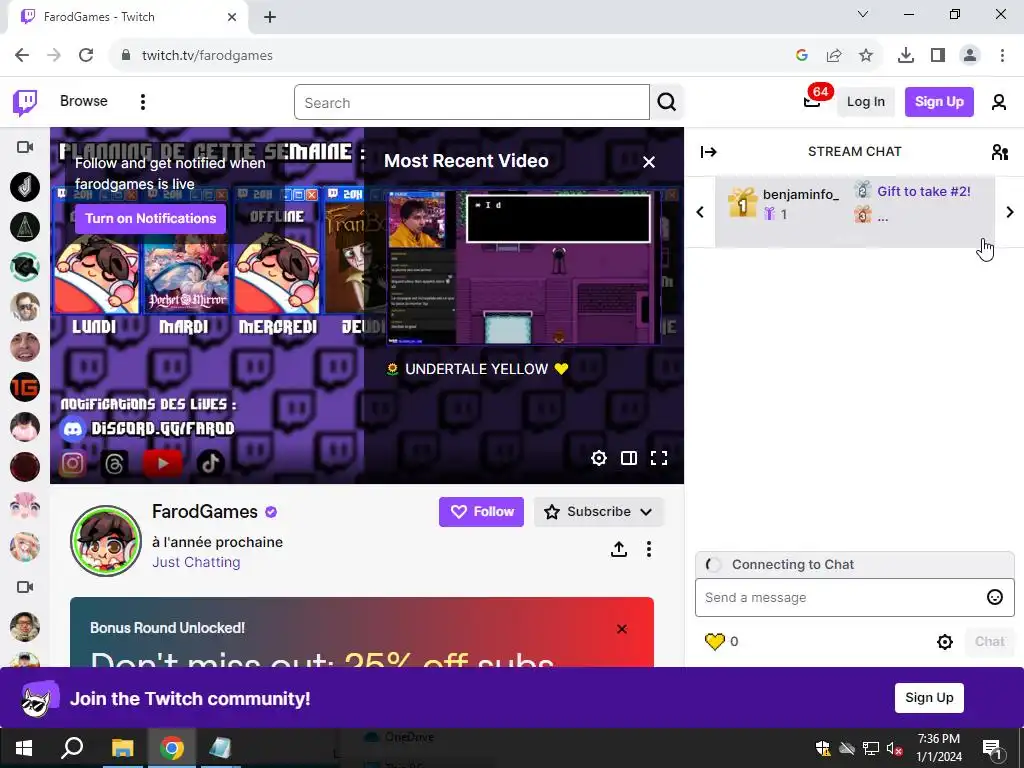Screen dimensions: 1024x768
Task: Enter fullscreen video mode
Action: point(659,458)
